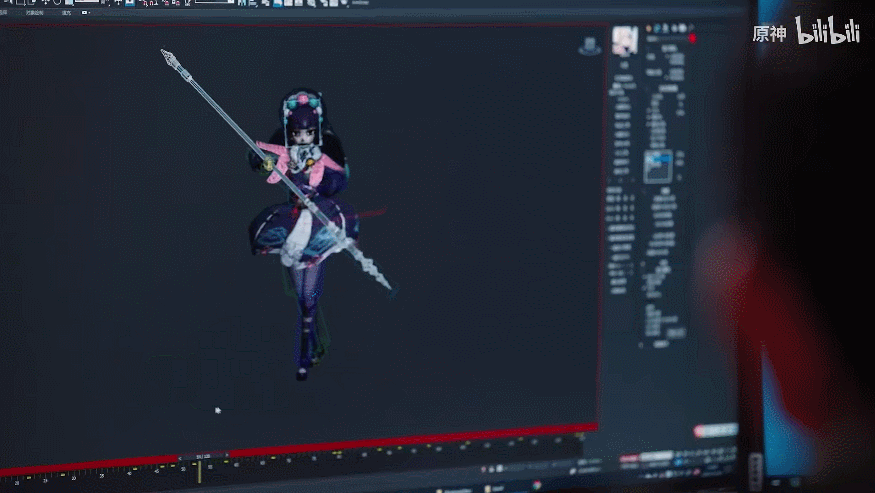Image resolution: width=875 pixels, height=493 pixels.
Task: Click the ViewCube in the viewport corner
Action: [x=589, y=46]
